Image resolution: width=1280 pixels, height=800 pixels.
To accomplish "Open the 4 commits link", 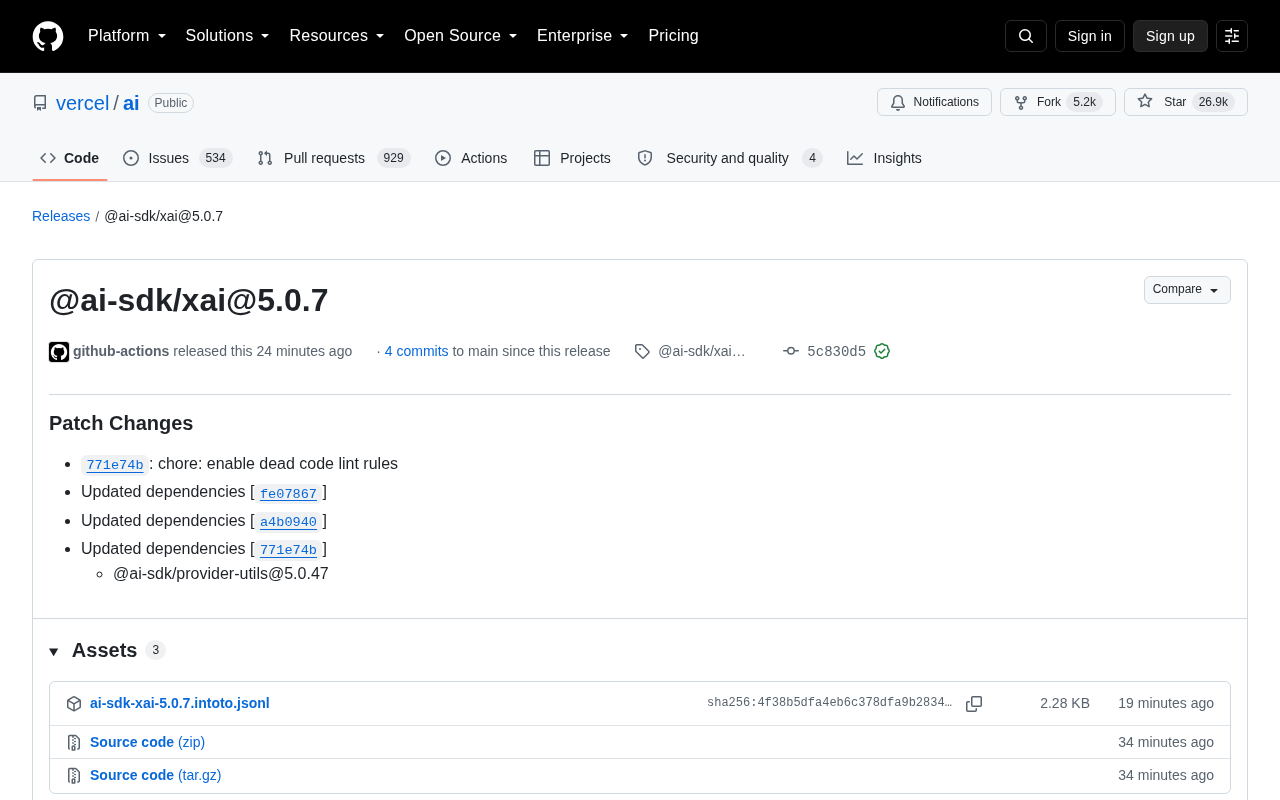I will (x=416, y=351).
